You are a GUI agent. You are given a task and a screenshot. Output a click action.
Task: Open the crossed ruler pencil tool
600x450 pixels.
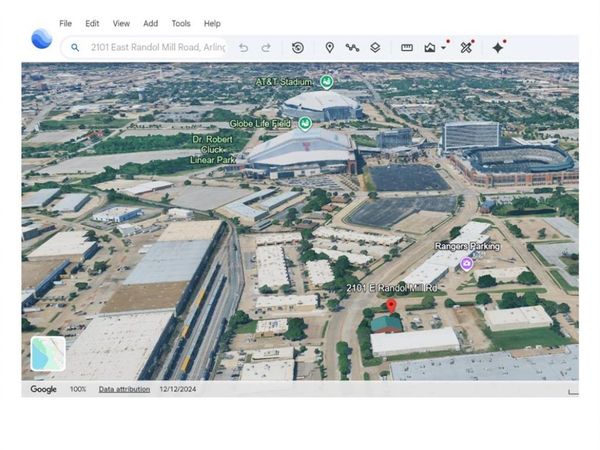coord(466,48)
